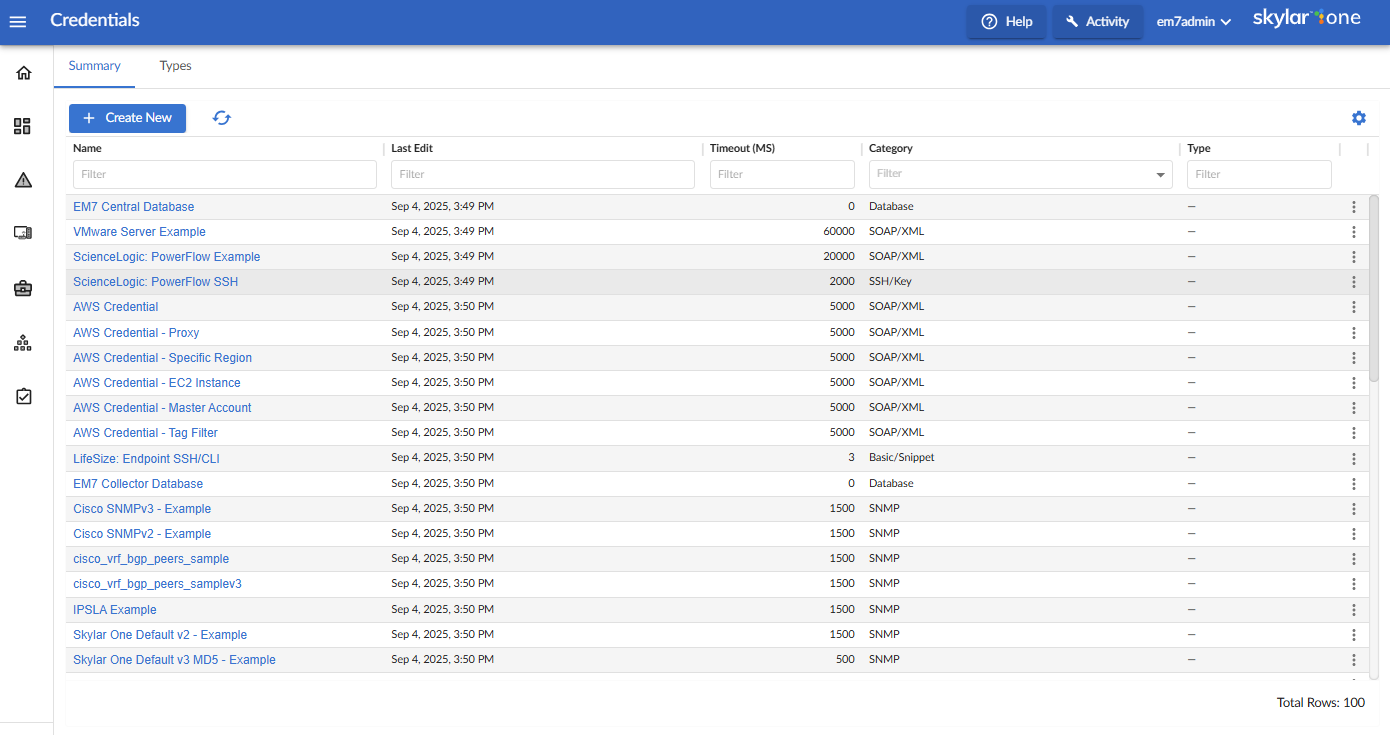Open the hierarchy tree sidebar icon
This screenshot has height=735, width=1390.
(23, 343)
